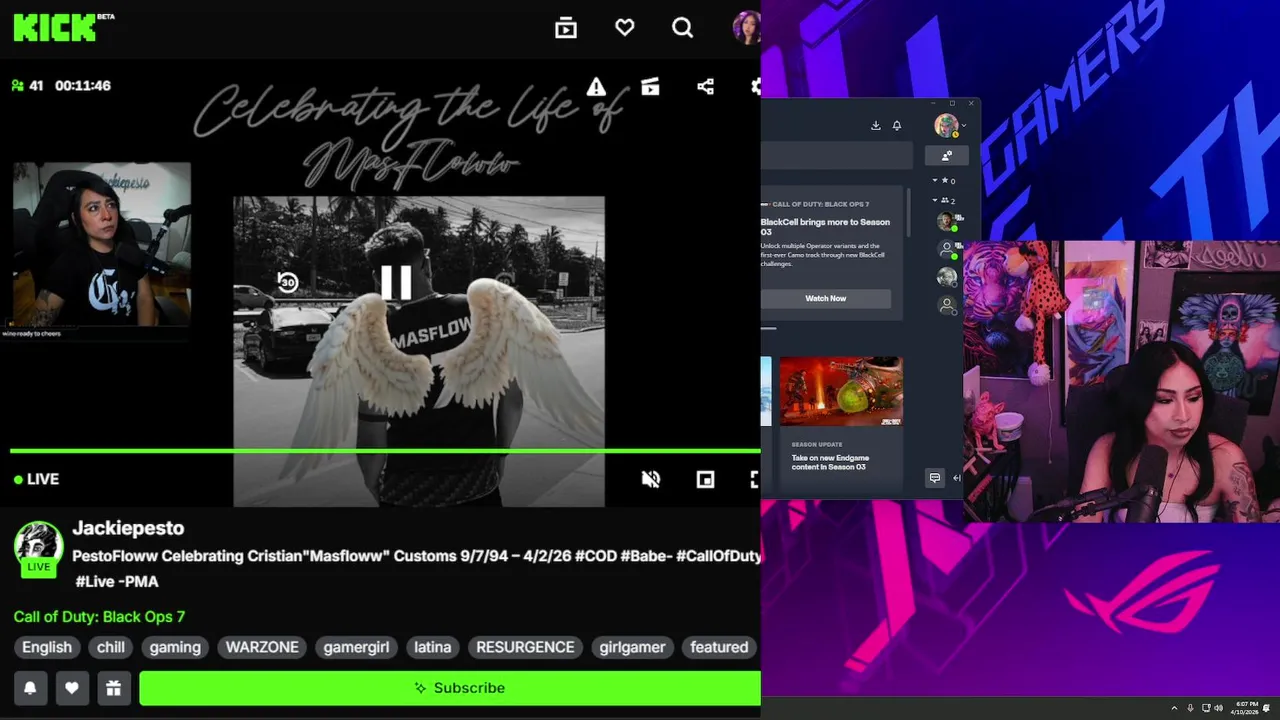This screenshot has width=1280, height=720.
Task: Show hidden system tray icons
Action: point(1174,708)
